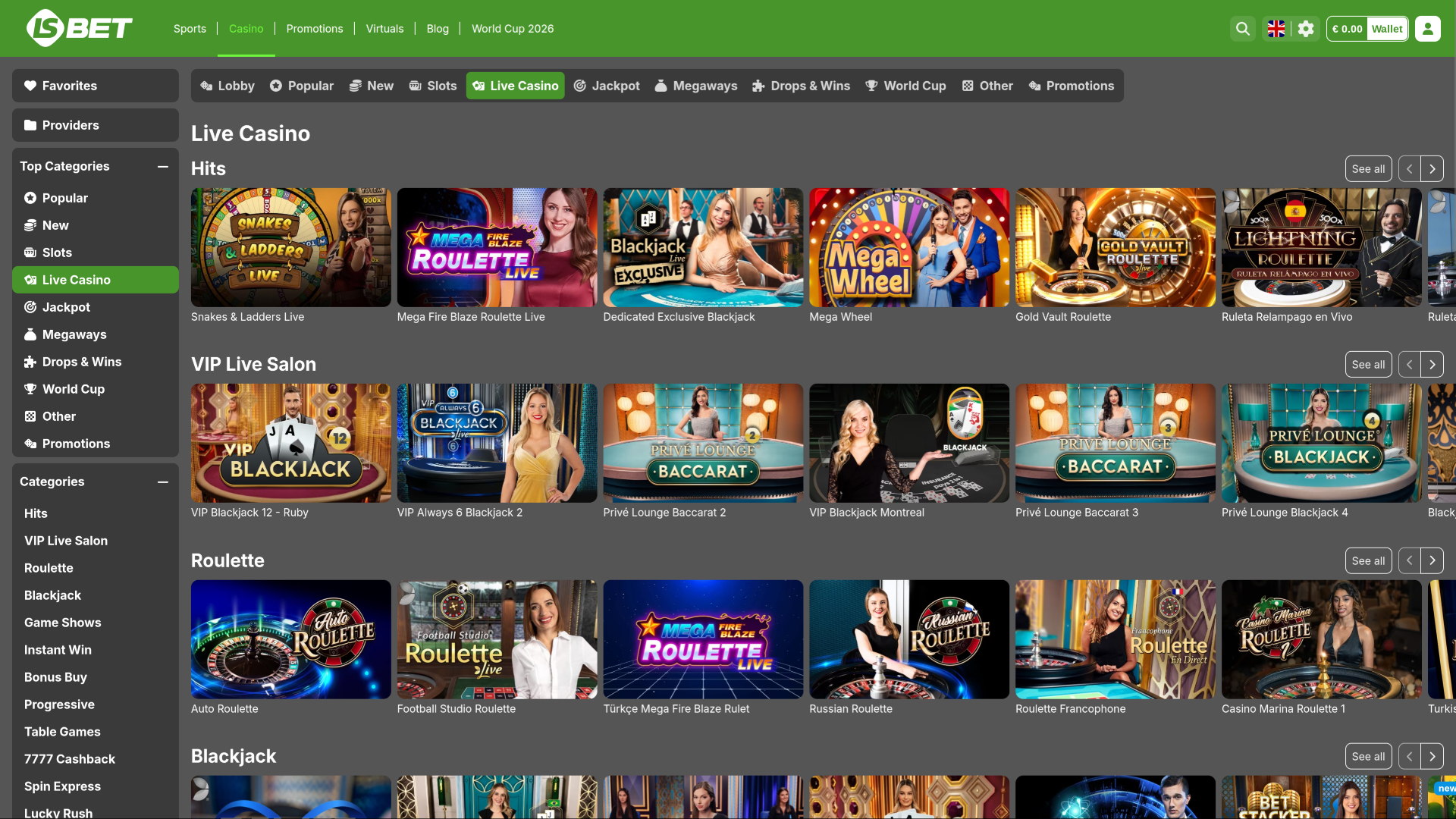Screen dimensions: 1456x819
Task: Show next games in VIP Live Salon
Action: click(1432, 365)
